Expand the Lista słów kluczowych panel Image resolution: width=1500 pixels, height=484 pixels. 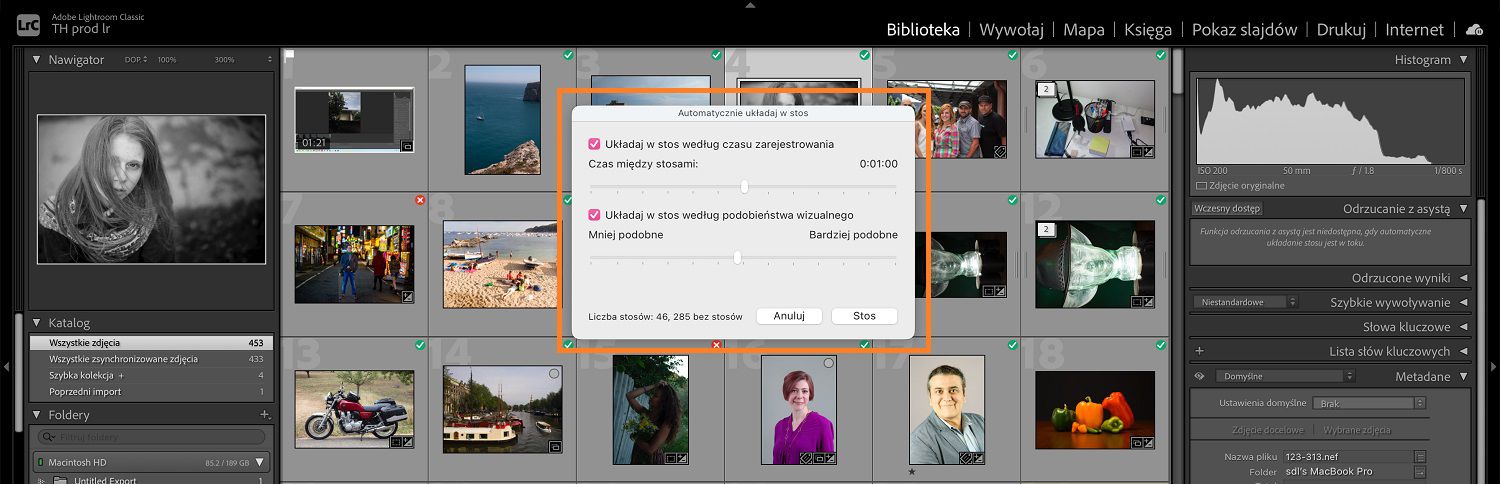[1463, 351]
